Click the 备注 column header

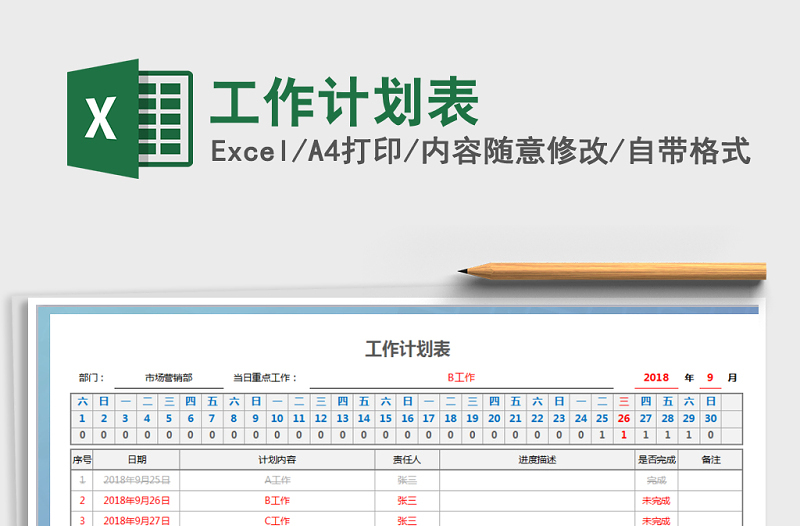[x=711, y=460]
